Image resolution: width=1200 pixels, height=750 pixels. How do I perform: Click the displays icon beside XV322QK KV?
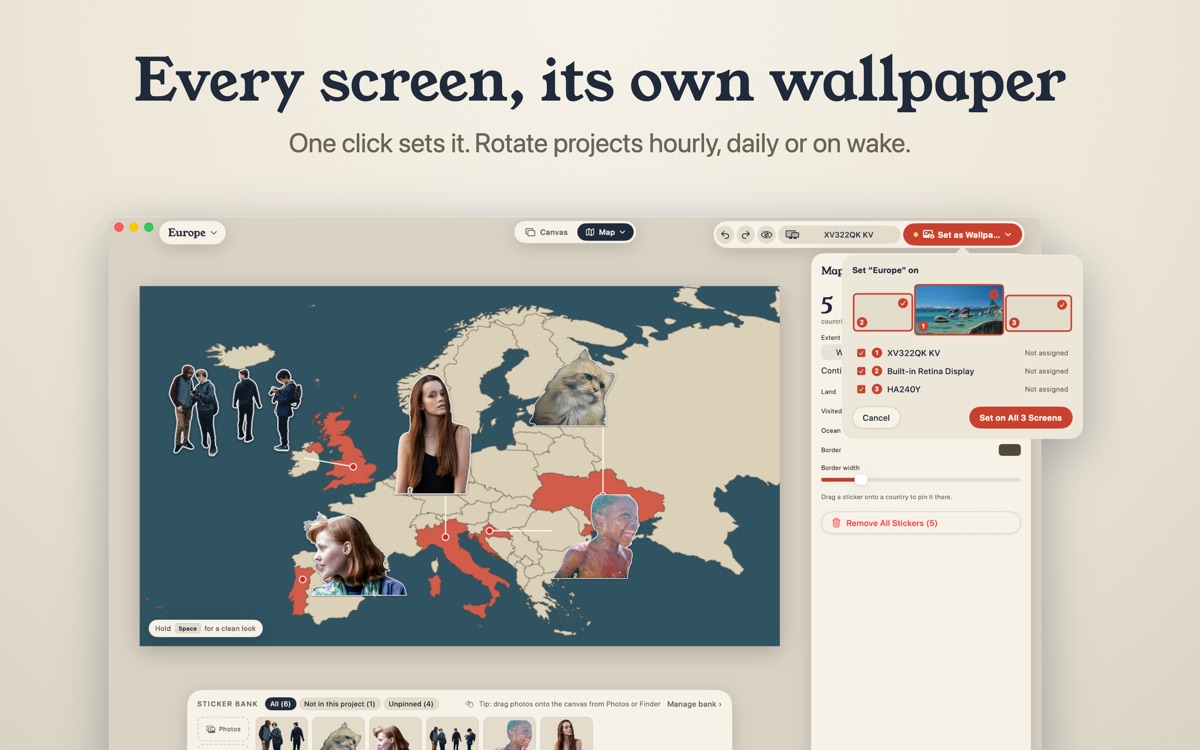pos(792,235)
